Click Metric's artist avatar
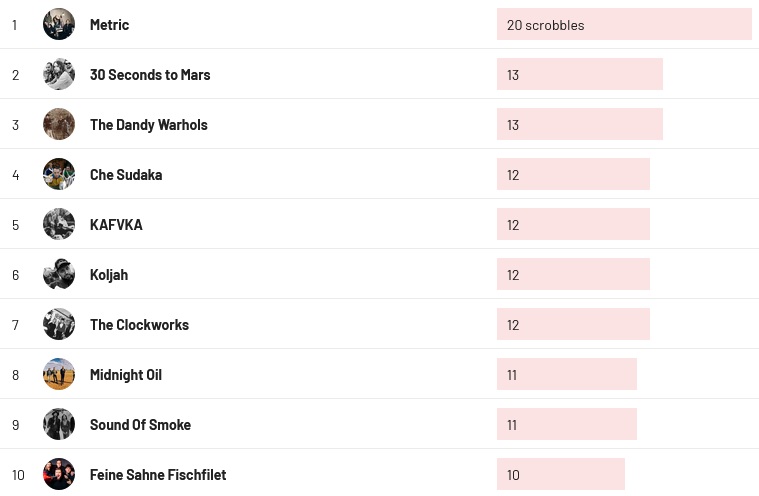 tap(59, 24)
